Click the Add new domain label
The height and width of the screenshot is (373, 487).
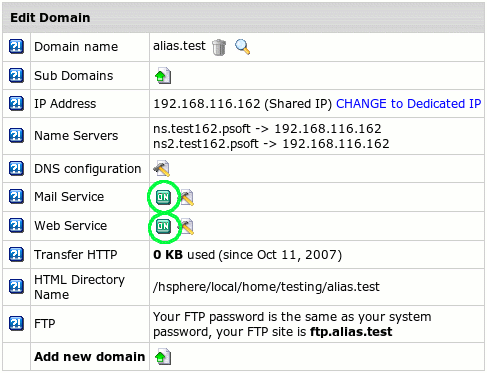(90, 357)
